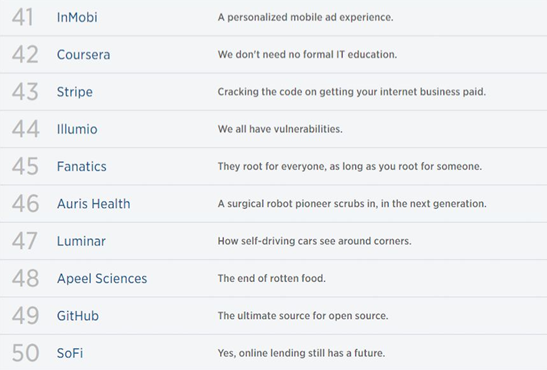This screenshot has width=547, height=370.
Task: Open the InMobi company link
Action: click(x=77, y=17)
